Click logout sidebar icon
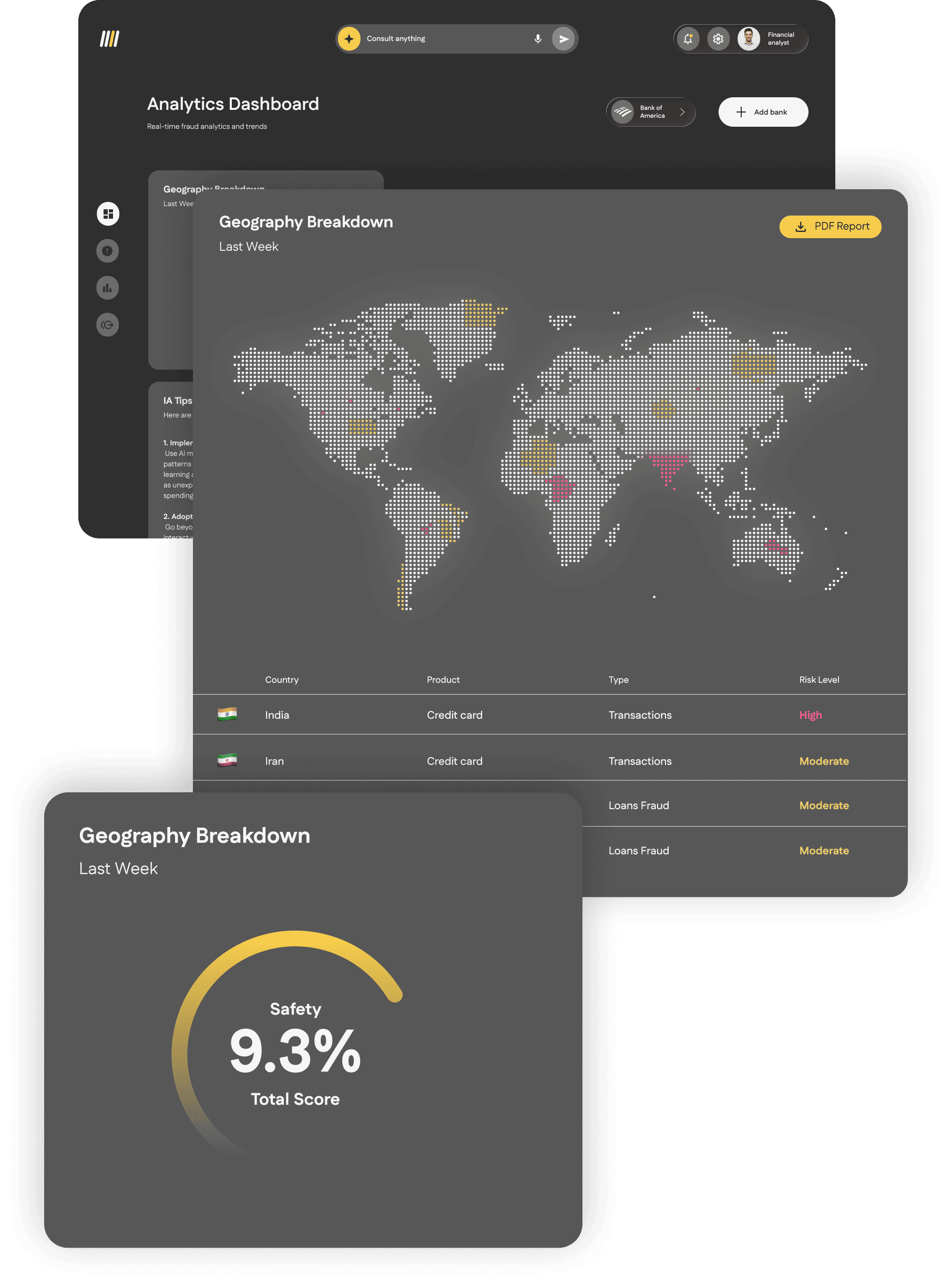The height and width of the screenshot is (1284, 952). (108, 324)
